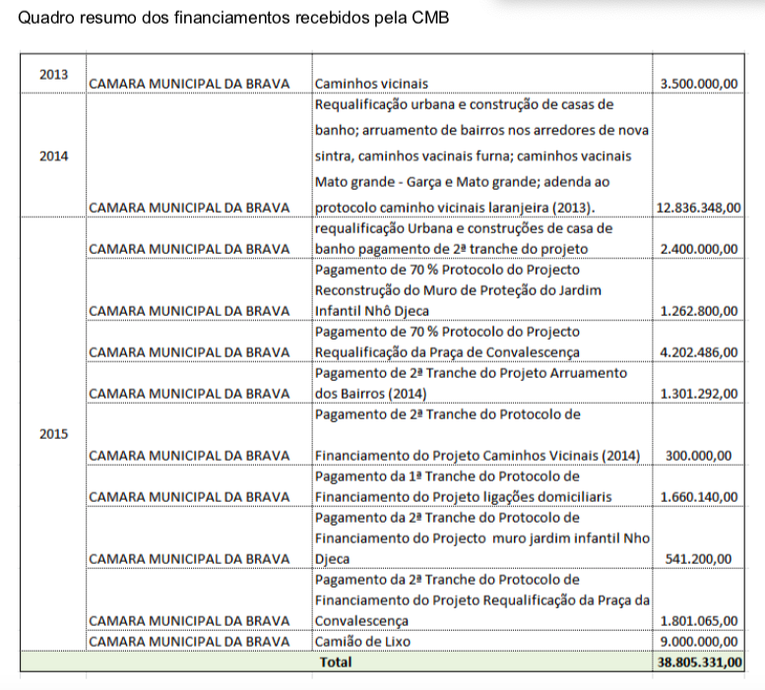The width and height of the screenshot is (765, 690).
Task: Select 'Requalificação da Praça de Convalescença' text
Action: [x=447, y=352]
